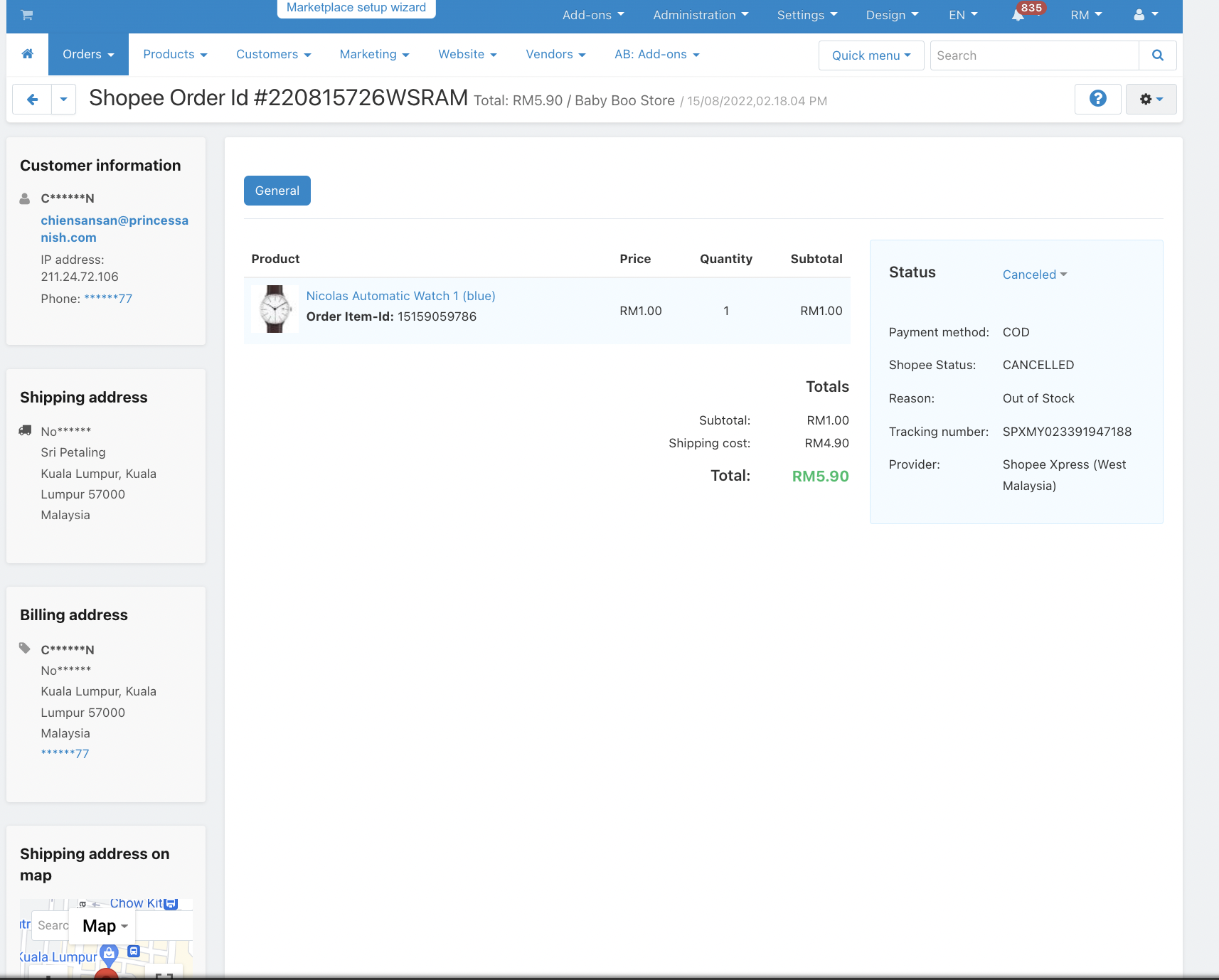Open the help question mark button
Viewport: 1219px width, 980px height.
1097,99
